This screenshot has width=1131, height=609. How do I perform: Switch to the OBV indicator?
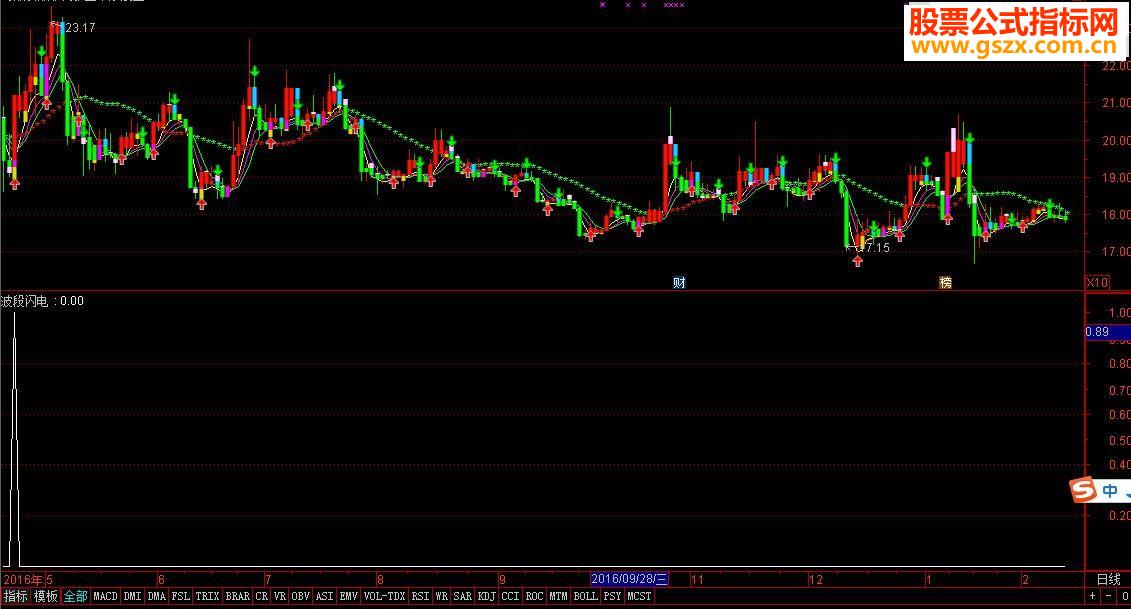tap(301, 597)
